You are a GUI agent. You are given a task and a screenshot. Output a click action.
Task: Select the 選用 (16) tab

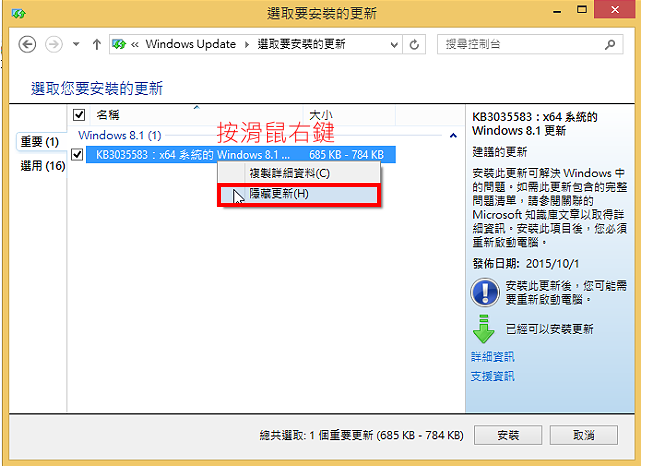click(43, 166)
